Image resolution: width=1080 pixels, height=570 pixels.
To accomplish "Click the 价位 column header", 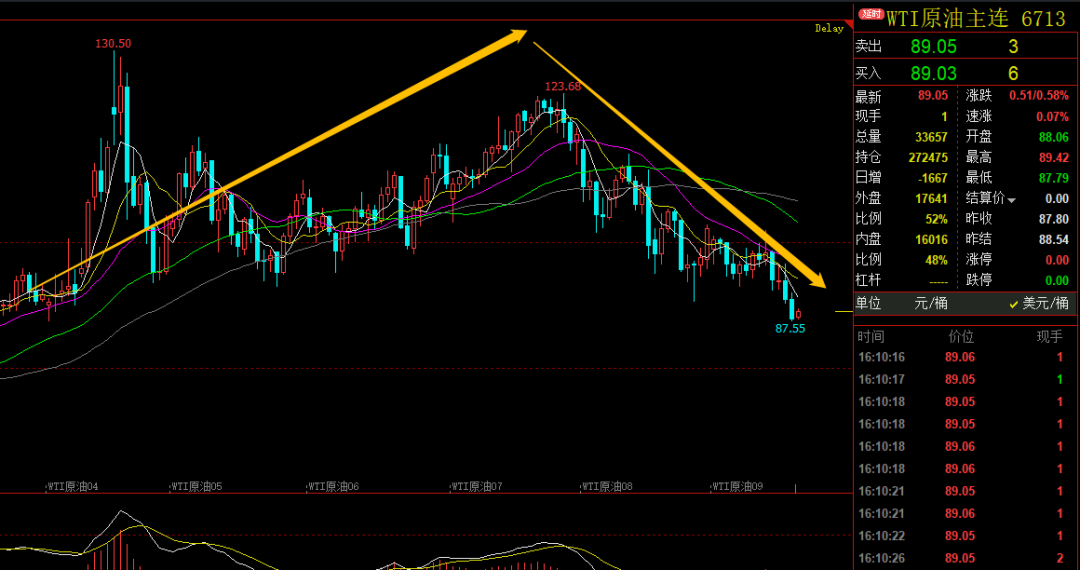I will tap(960, 336).
